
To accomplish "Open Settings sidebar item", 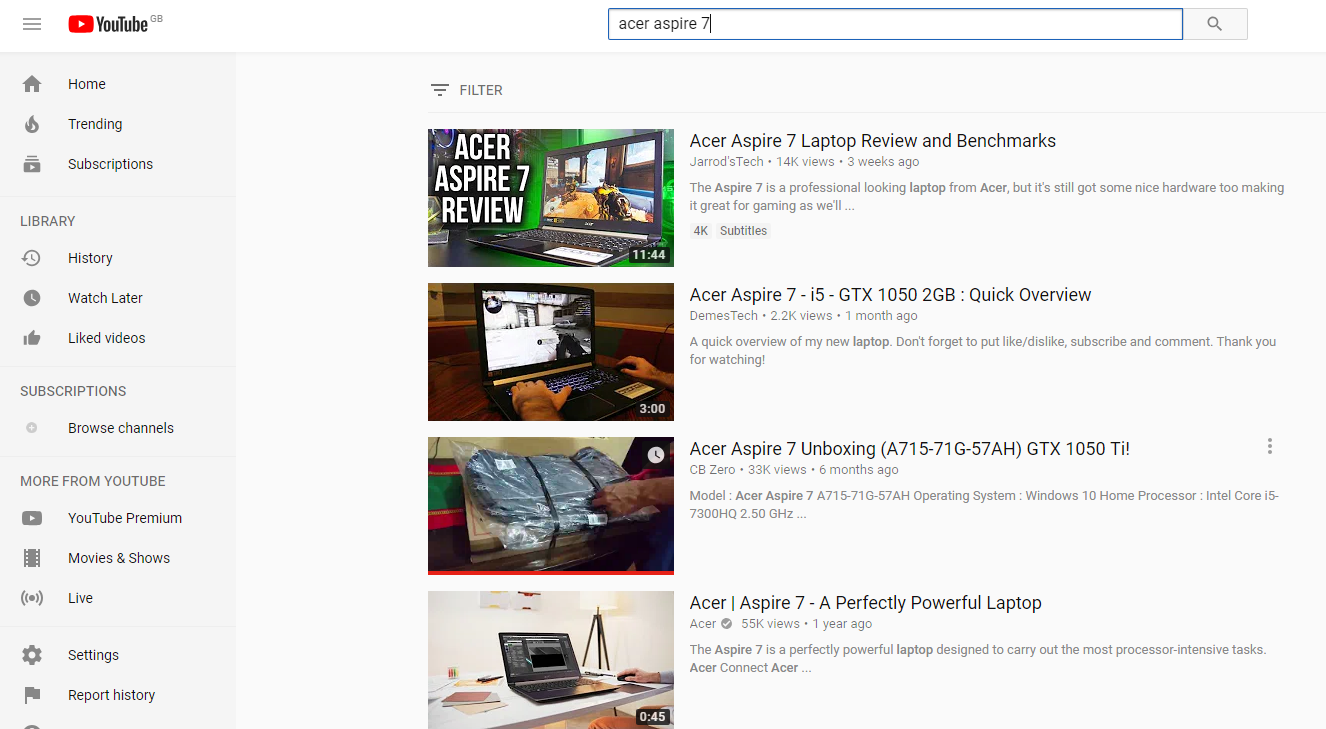I will click(118, 655).
